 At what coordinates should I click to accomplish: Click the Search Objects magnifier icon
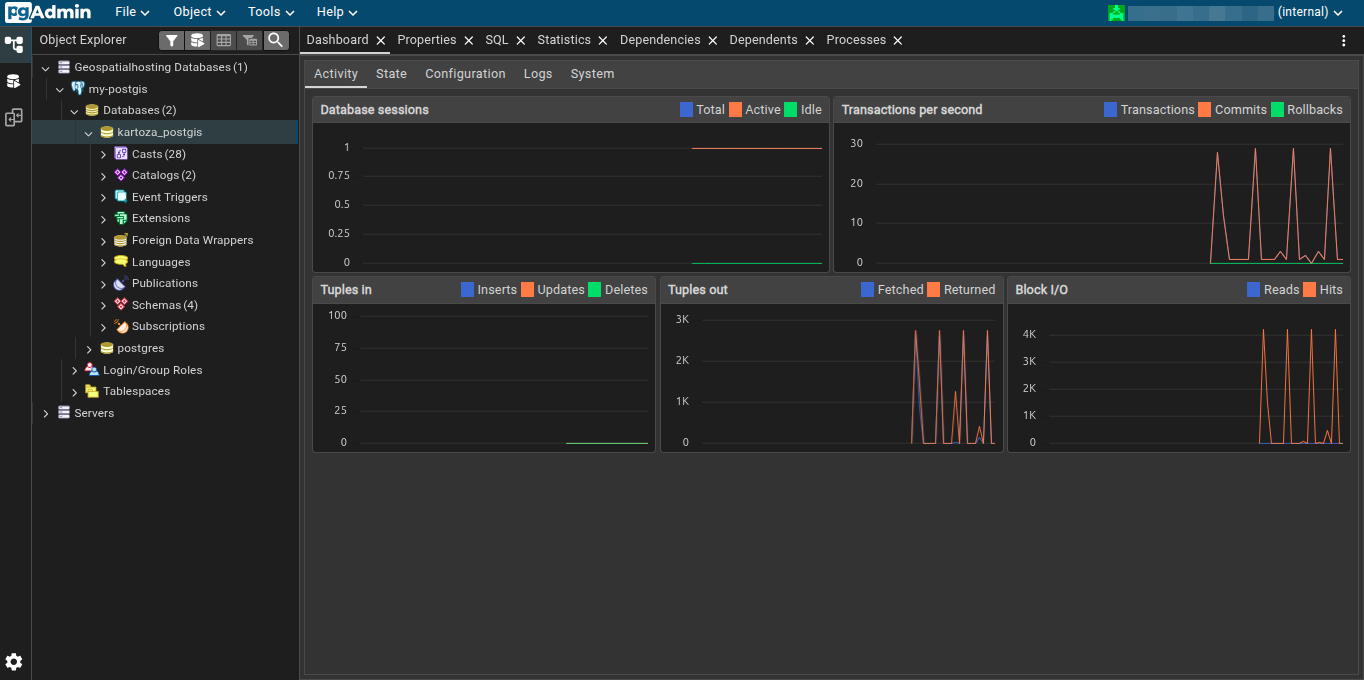pyautogui.click(x=276, y=40)
